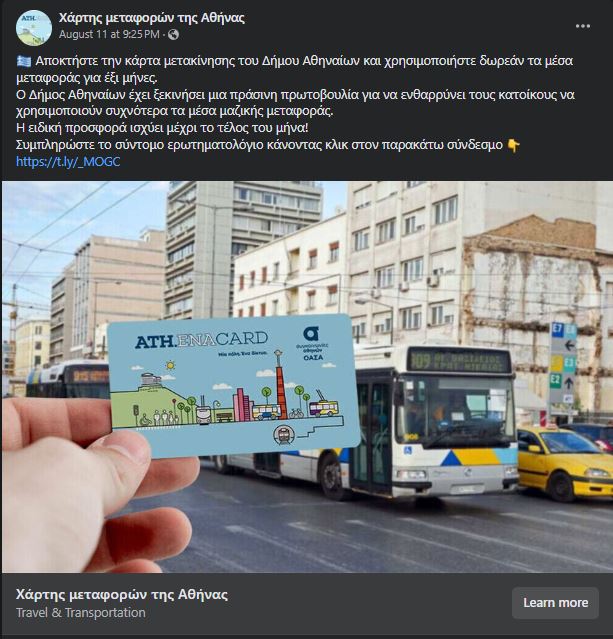613x639 pixels.
Task: Click the Greek flag emoji in the post
Action: [24, 61]
